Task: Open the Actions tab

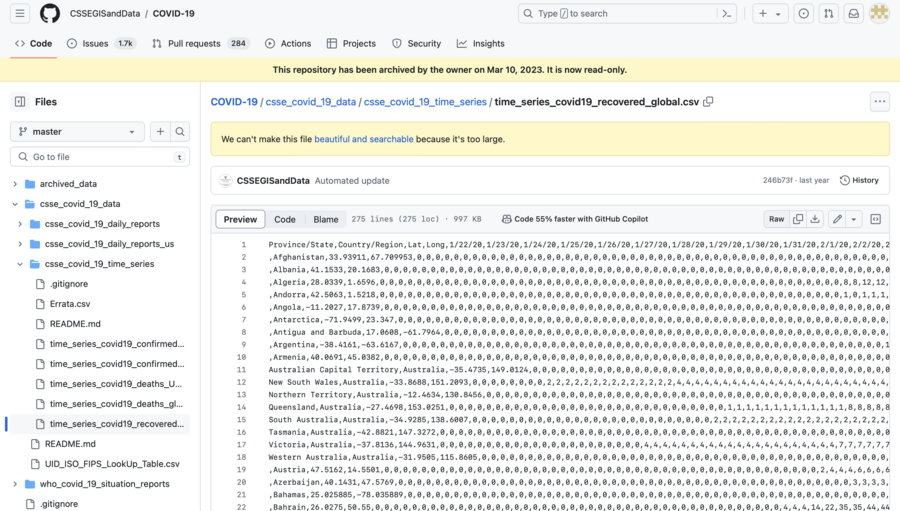Action: tap(288, 44)
